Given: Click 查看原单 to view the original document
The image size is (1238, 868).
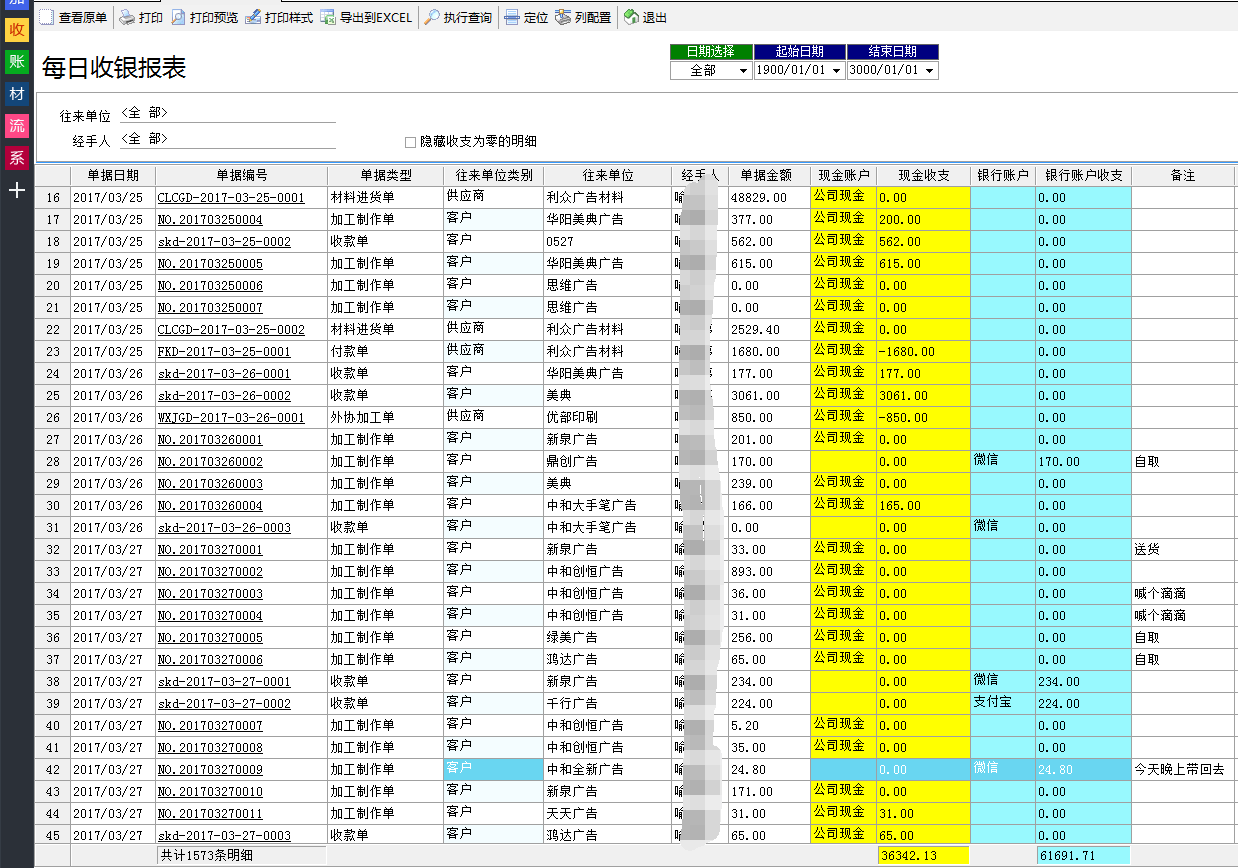Looking at the screenshot, I should click(x=73, y=17).
